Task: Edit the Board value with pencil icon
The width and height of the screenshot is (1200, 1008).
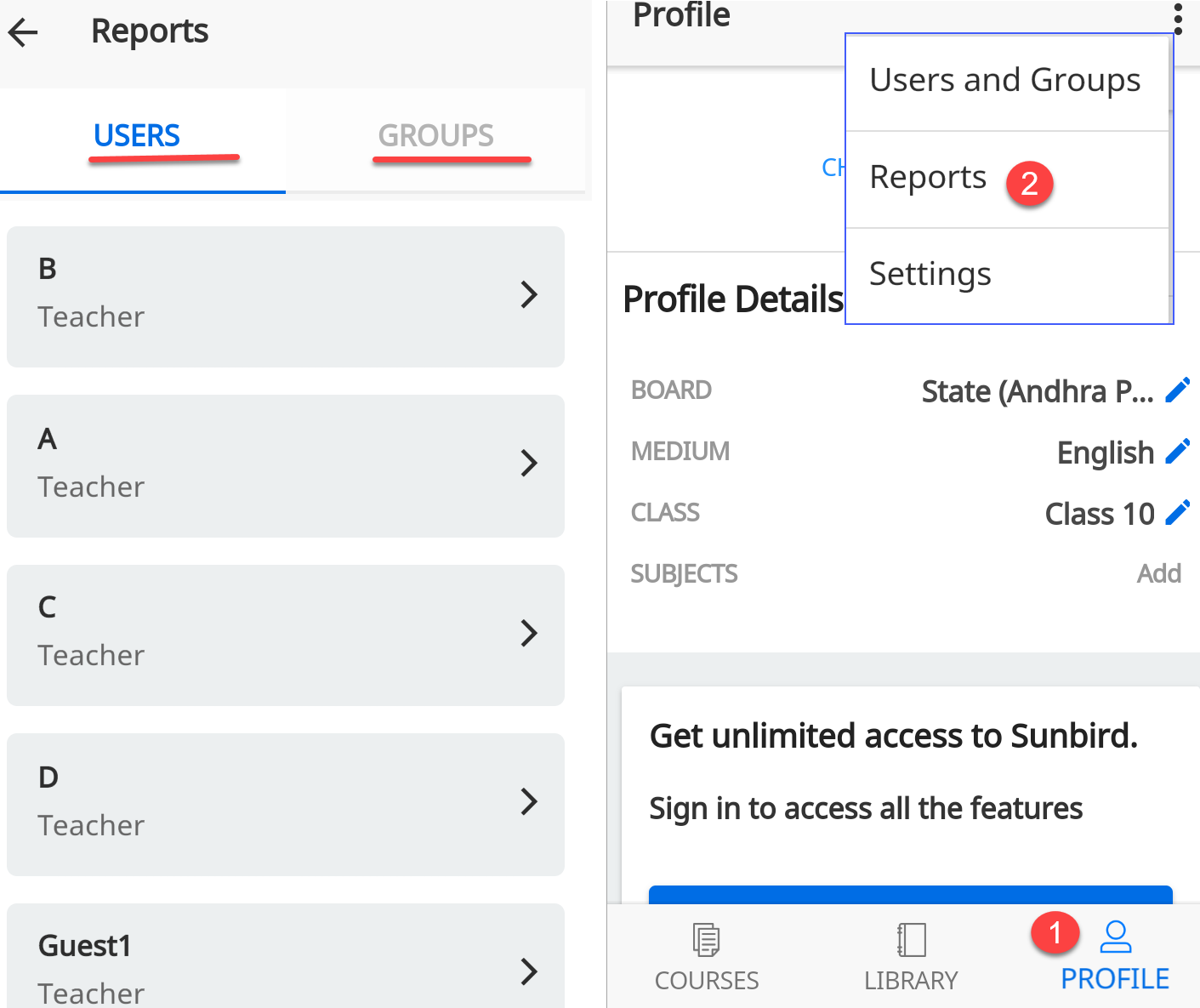Action: 1178,390
